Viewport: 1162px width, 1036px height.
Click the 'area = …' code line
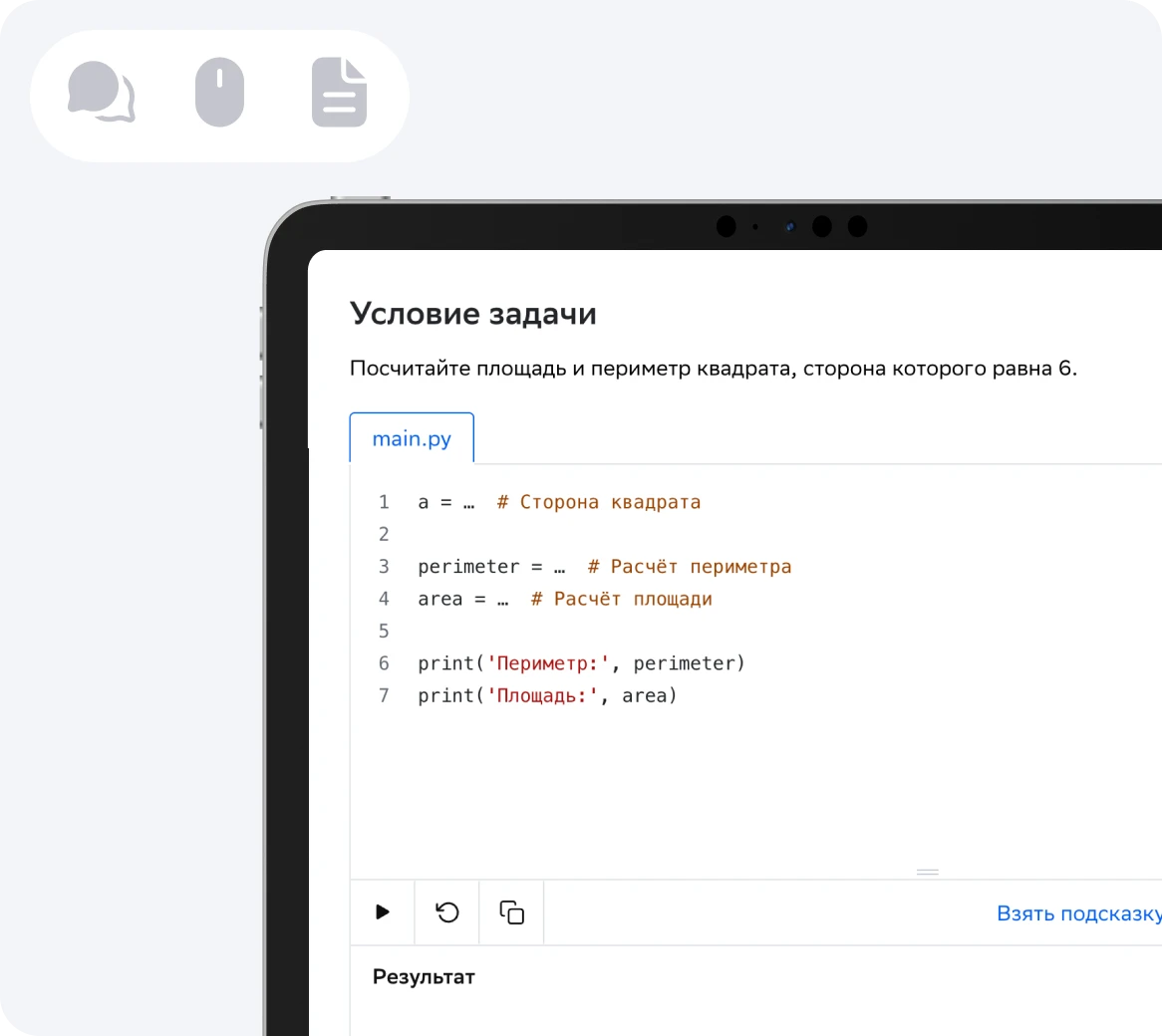tap(463, 599)
